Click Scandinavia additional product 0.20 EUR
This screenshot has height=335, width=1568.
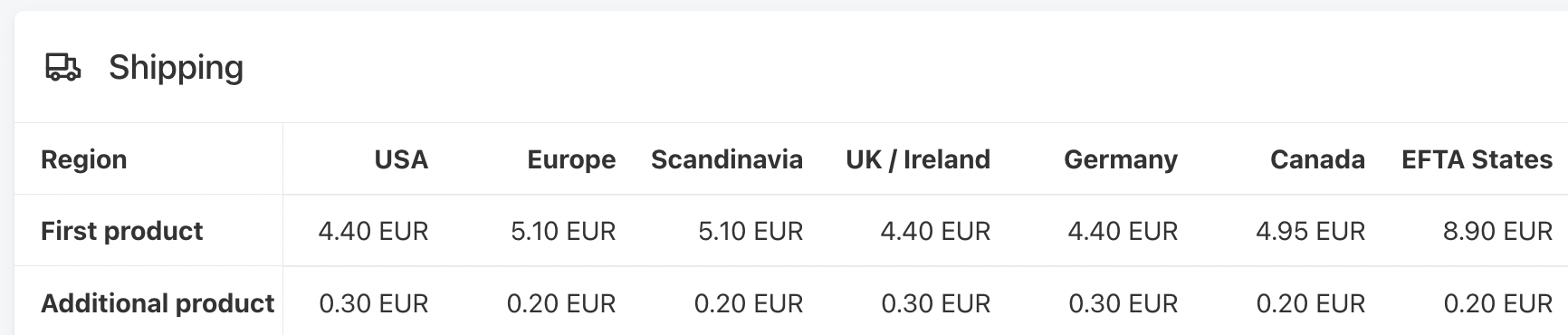tap(749, 303)
